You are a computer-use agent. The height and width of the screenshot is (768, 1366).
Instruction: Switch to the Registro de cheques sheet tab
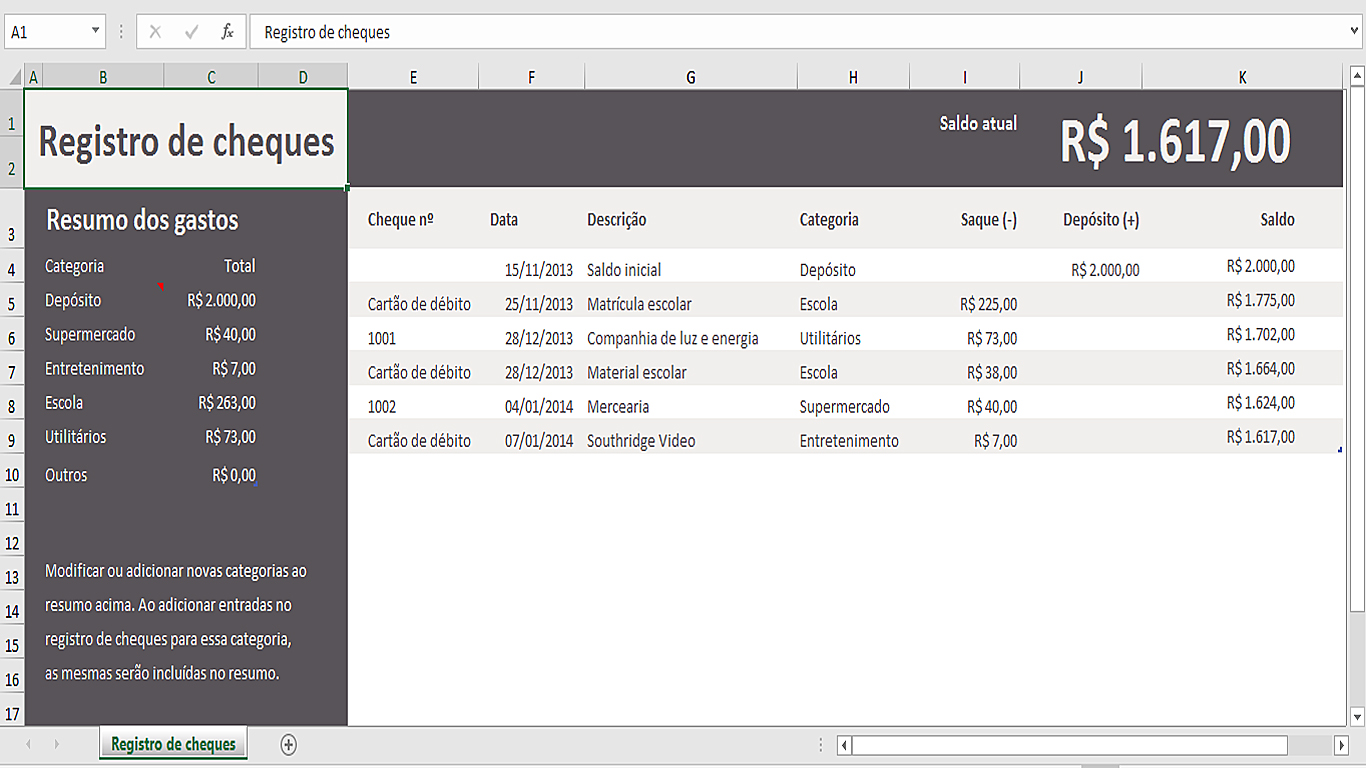click(174, 744)
